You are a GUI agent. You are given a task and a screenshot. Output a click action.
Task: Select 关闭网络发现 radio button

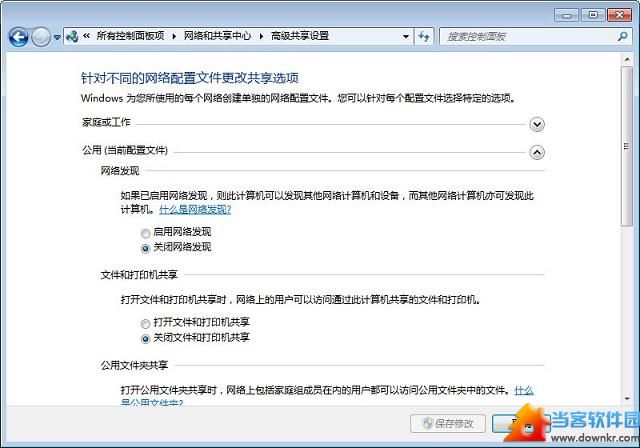coord(145,248)
